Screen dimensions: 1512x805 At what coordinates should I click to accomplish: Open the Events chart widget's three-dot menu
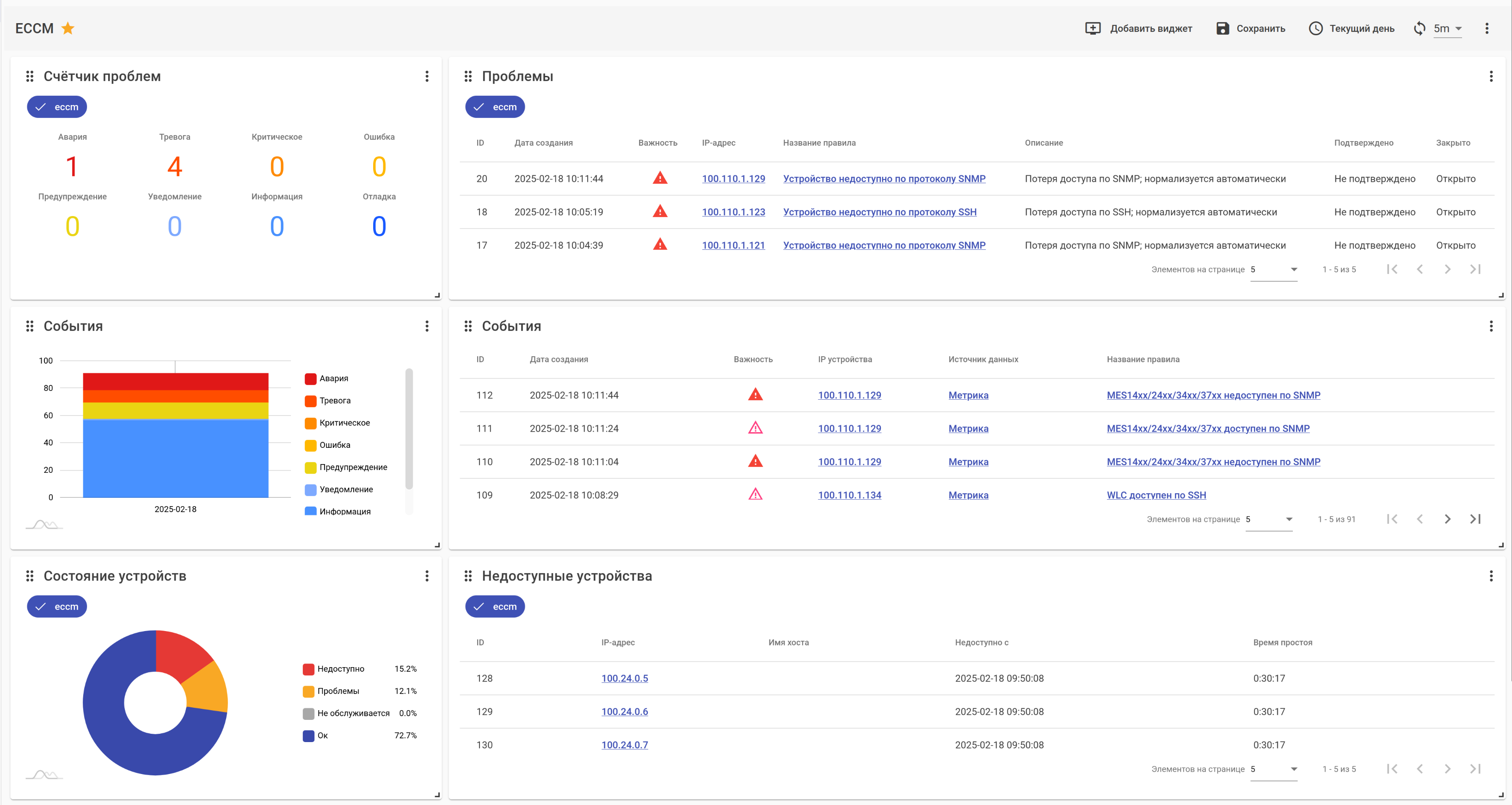point(427,327)
